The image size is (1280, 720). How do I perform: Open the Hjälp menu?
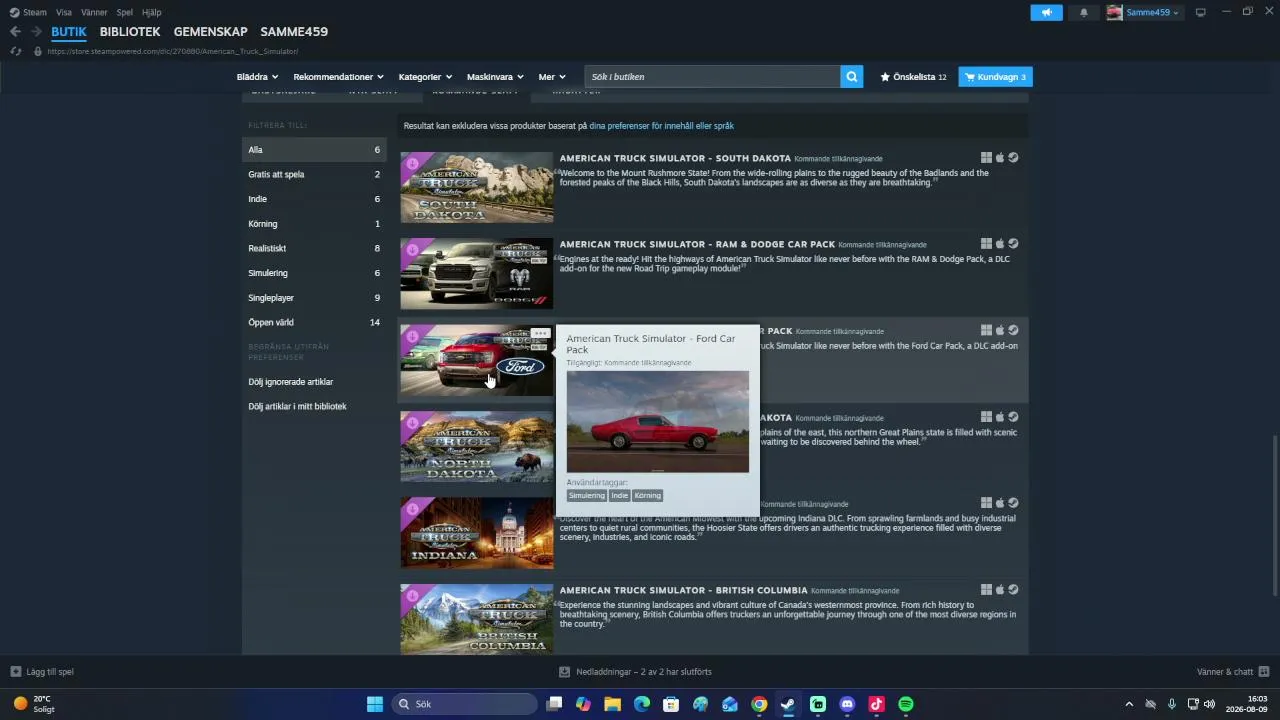click(151, 12)
